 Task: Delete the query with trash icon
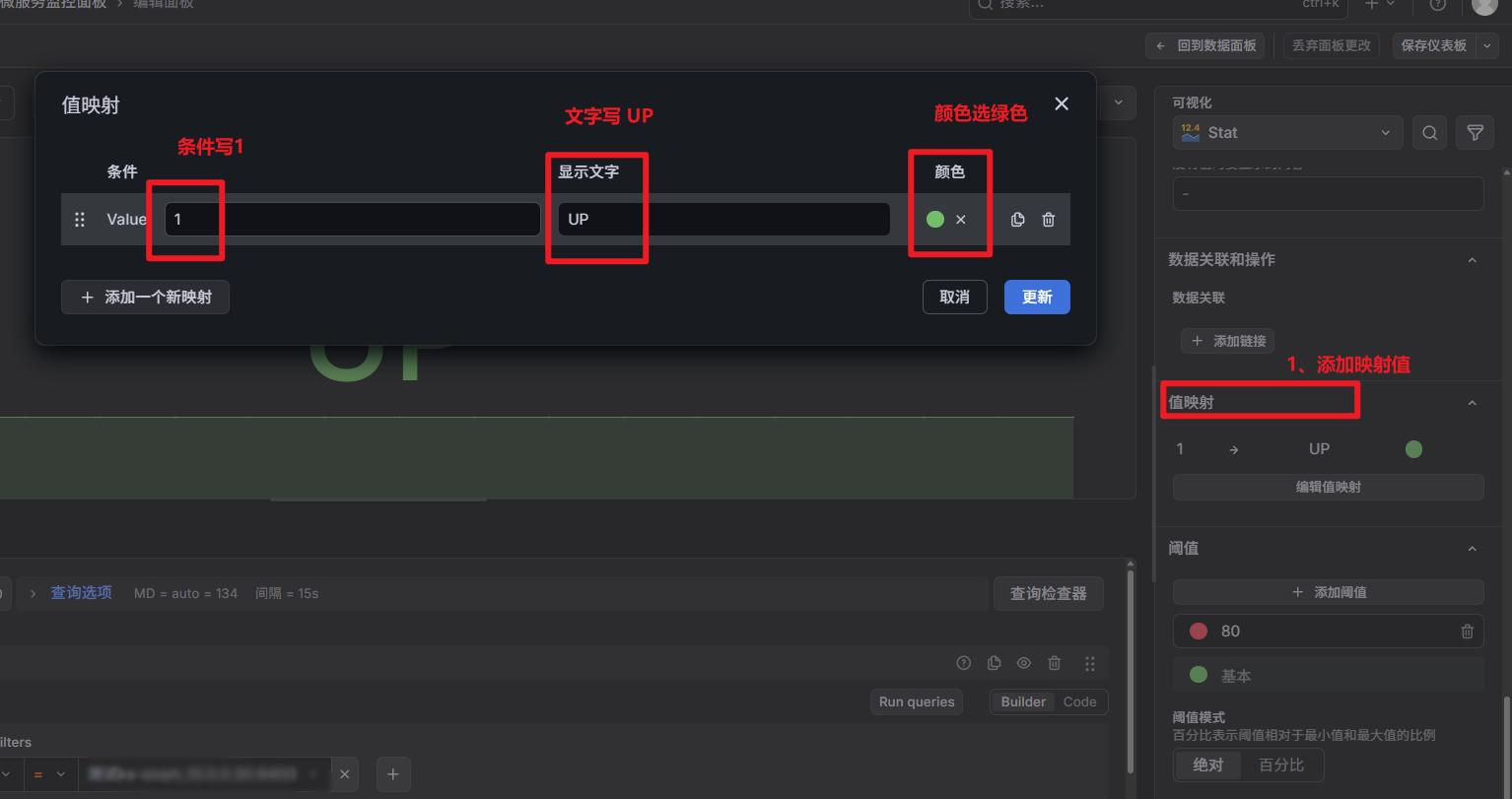1055,663
